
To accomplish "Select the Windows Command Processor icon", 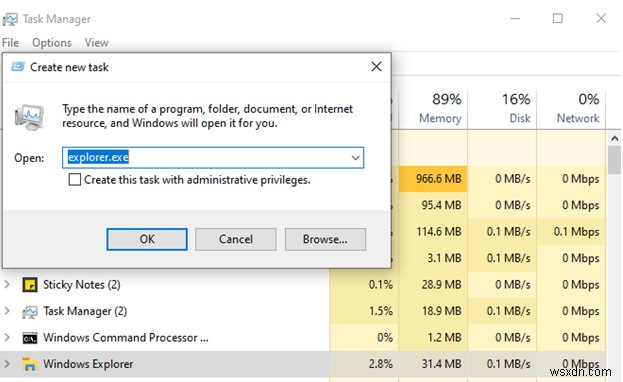I will [x=30, y=338].
